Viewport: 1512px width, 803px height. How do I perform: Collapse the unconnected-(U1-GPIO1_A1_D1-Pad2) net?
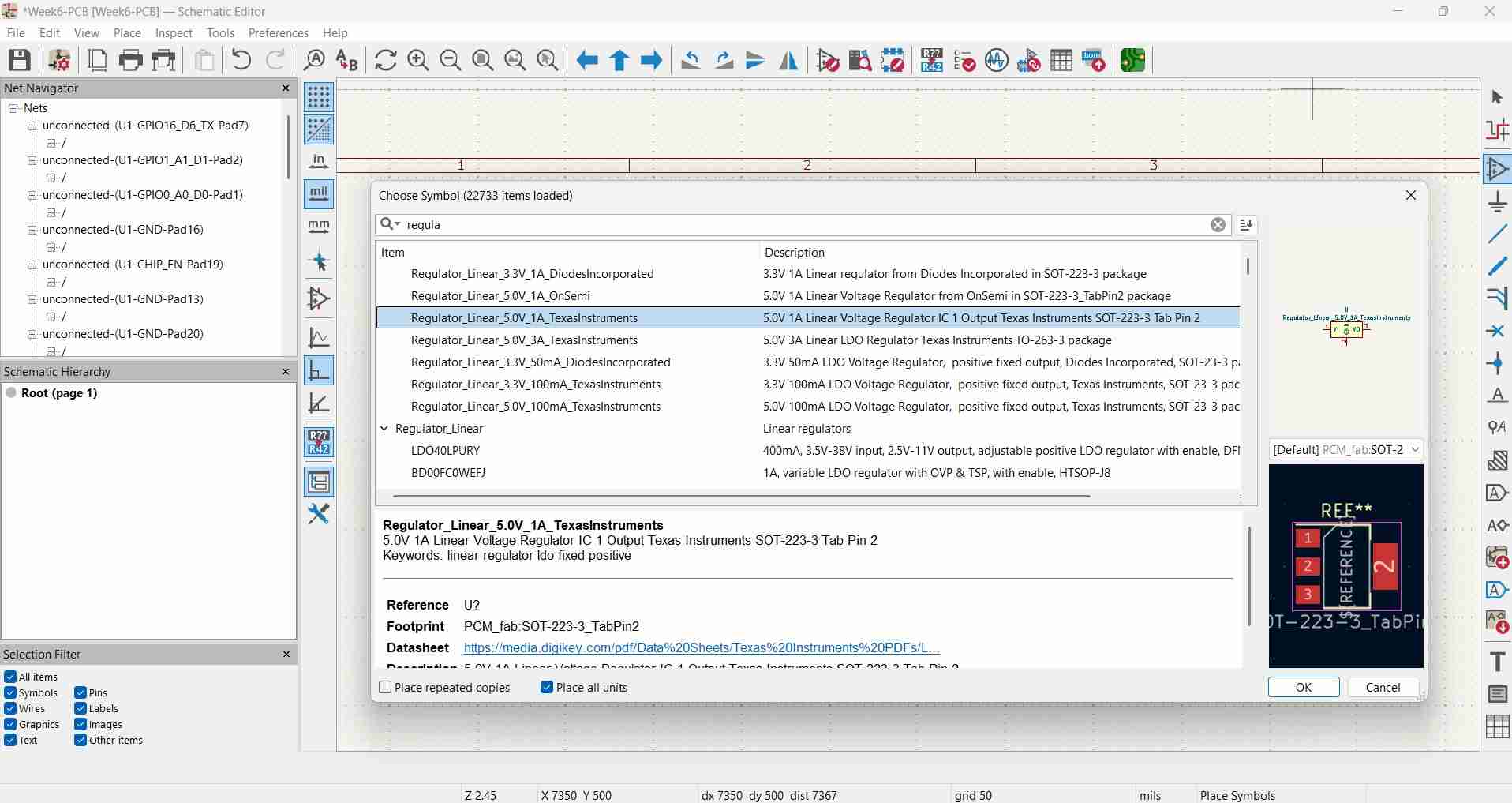point(32,160)
